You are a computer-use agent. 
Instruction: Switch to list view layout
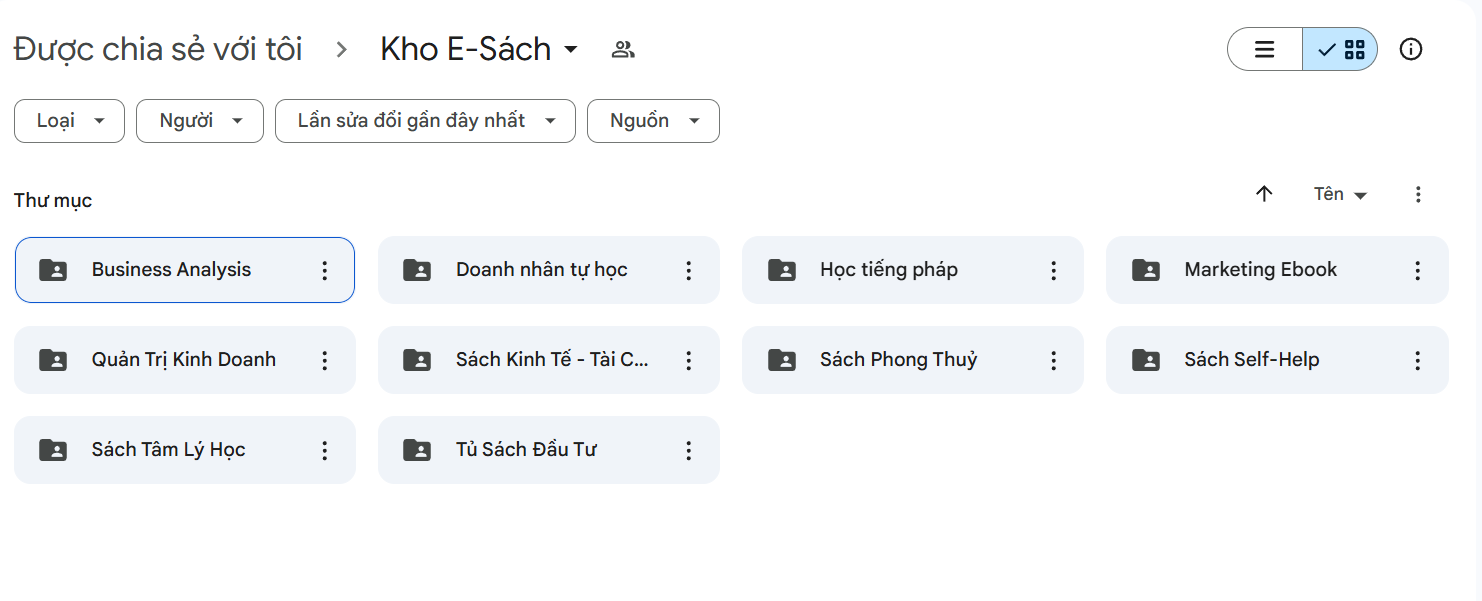pyautogui.click(x=1264, y=48)
